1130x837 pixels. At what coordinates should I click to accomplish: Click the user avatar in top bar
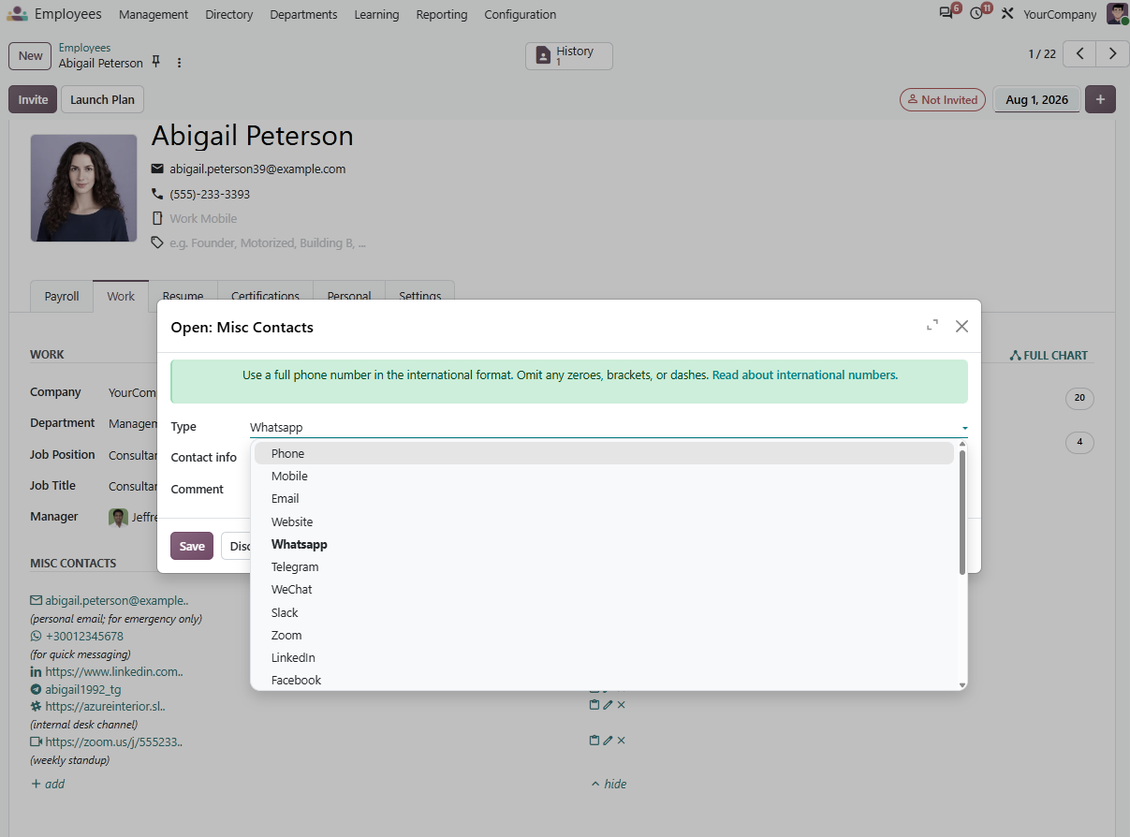click(1117, 14)
